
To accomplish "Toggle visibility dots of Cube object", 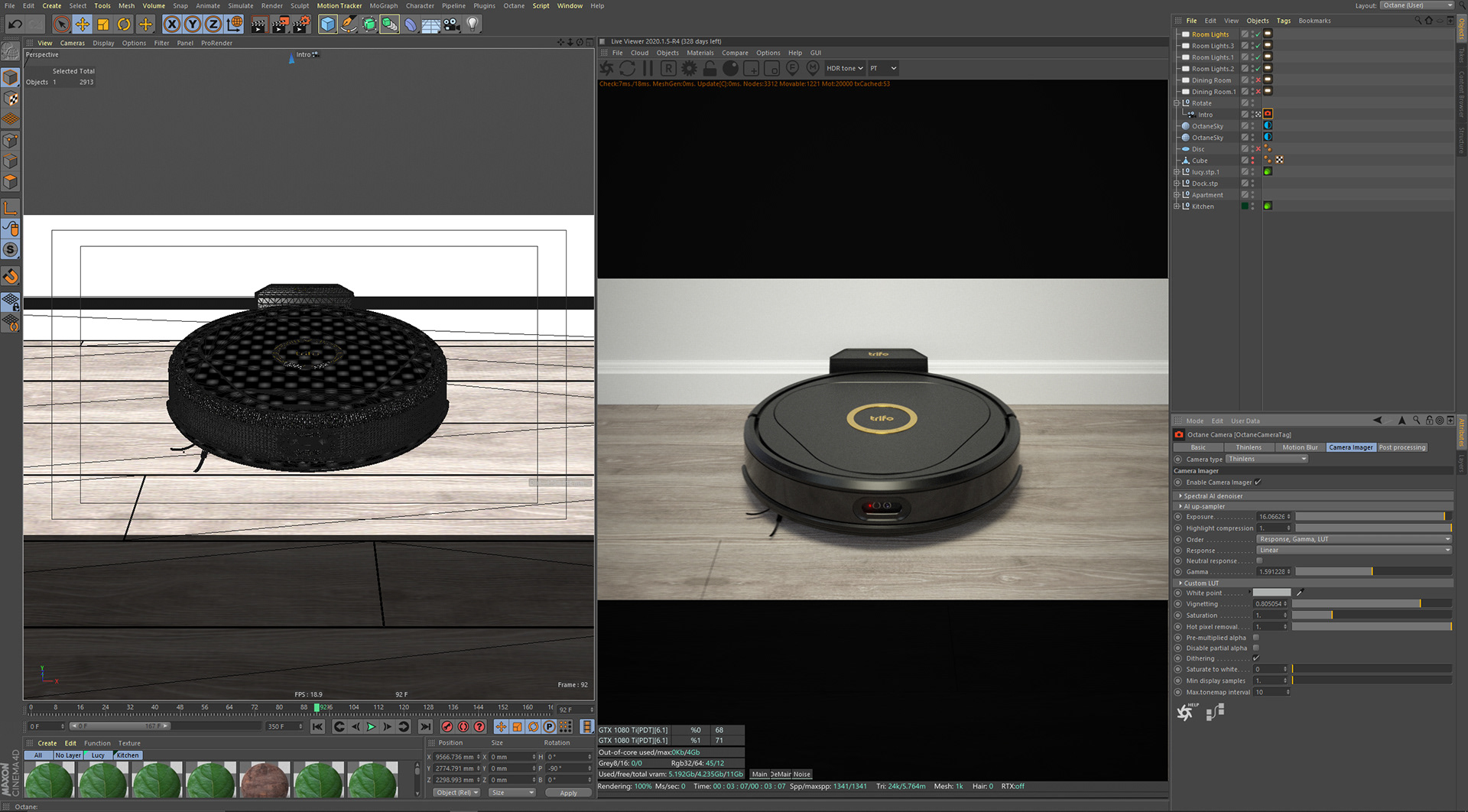I will (x=1252, y=161).
